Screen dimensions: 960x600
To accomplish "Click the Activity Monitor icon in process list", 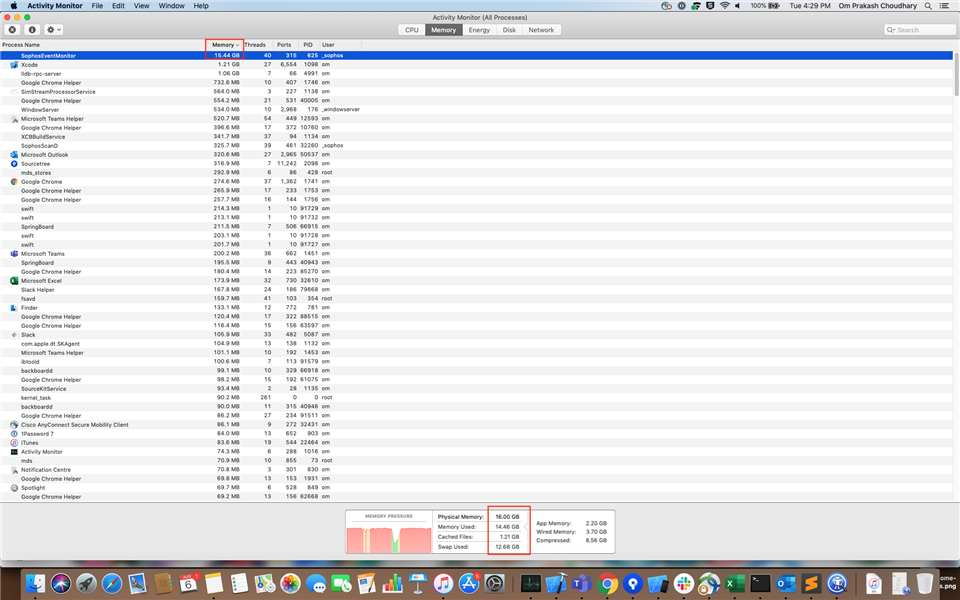I will (14, 451).
